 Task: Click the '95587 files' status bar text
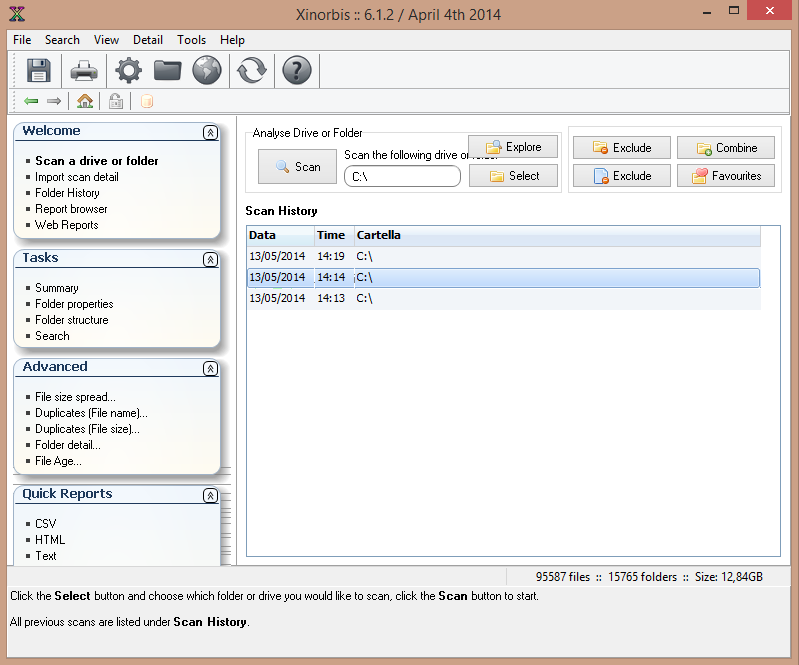pyautogui.click(x=563, y=576)
